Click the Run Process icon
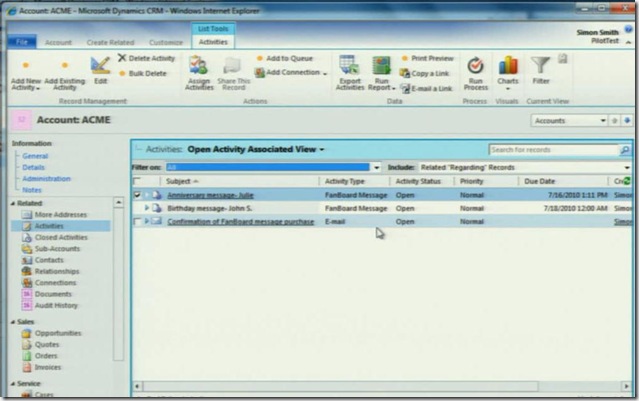This screenshot has height=401, width=639. click(475, 66)
